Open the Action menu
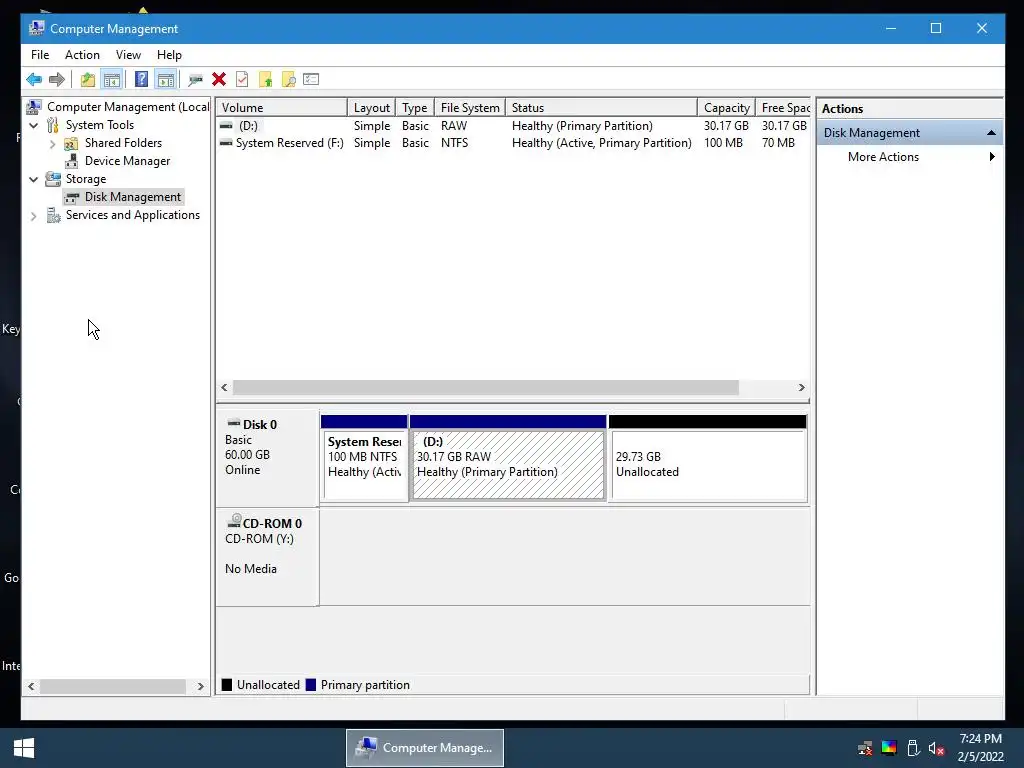The width and height of the screenshot is (1024, 768). coord(82,55)
